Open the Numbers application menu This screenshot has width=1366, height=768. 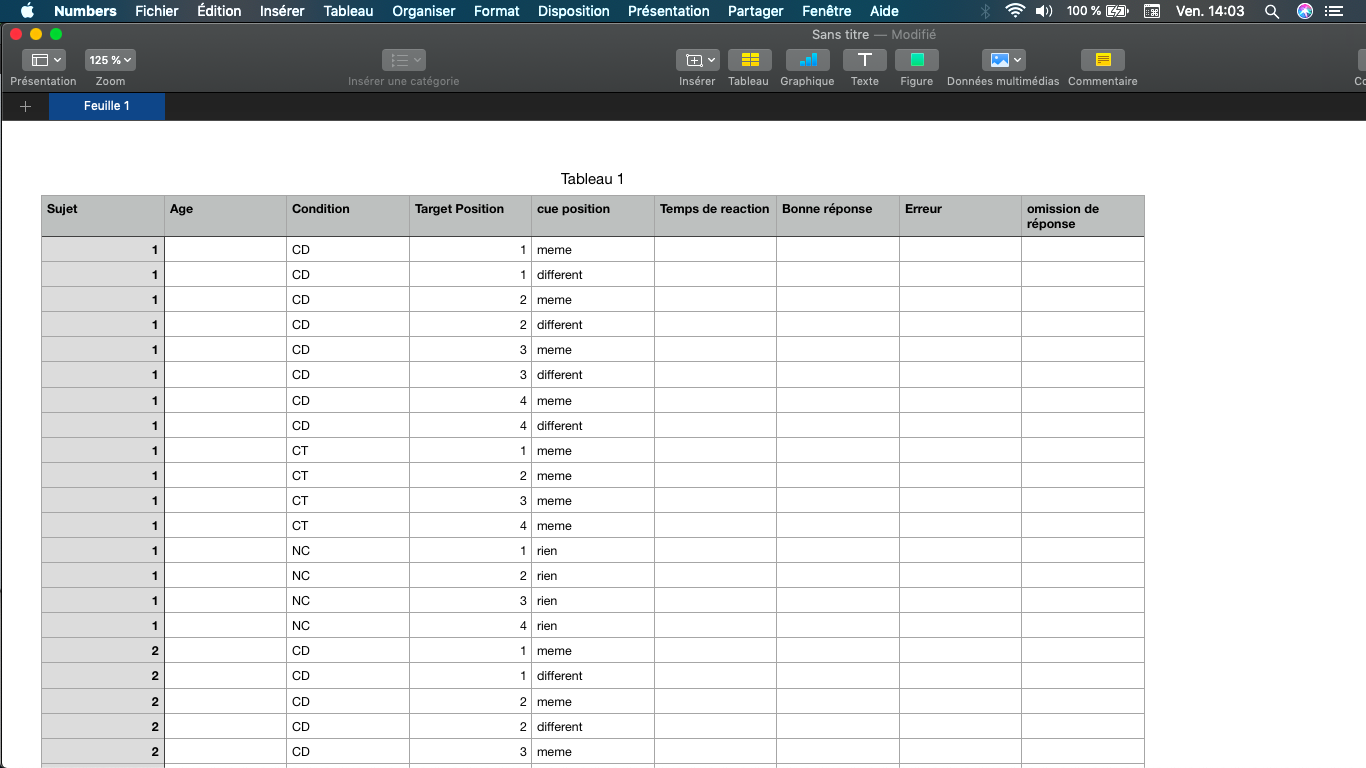[x=85, y=11]
